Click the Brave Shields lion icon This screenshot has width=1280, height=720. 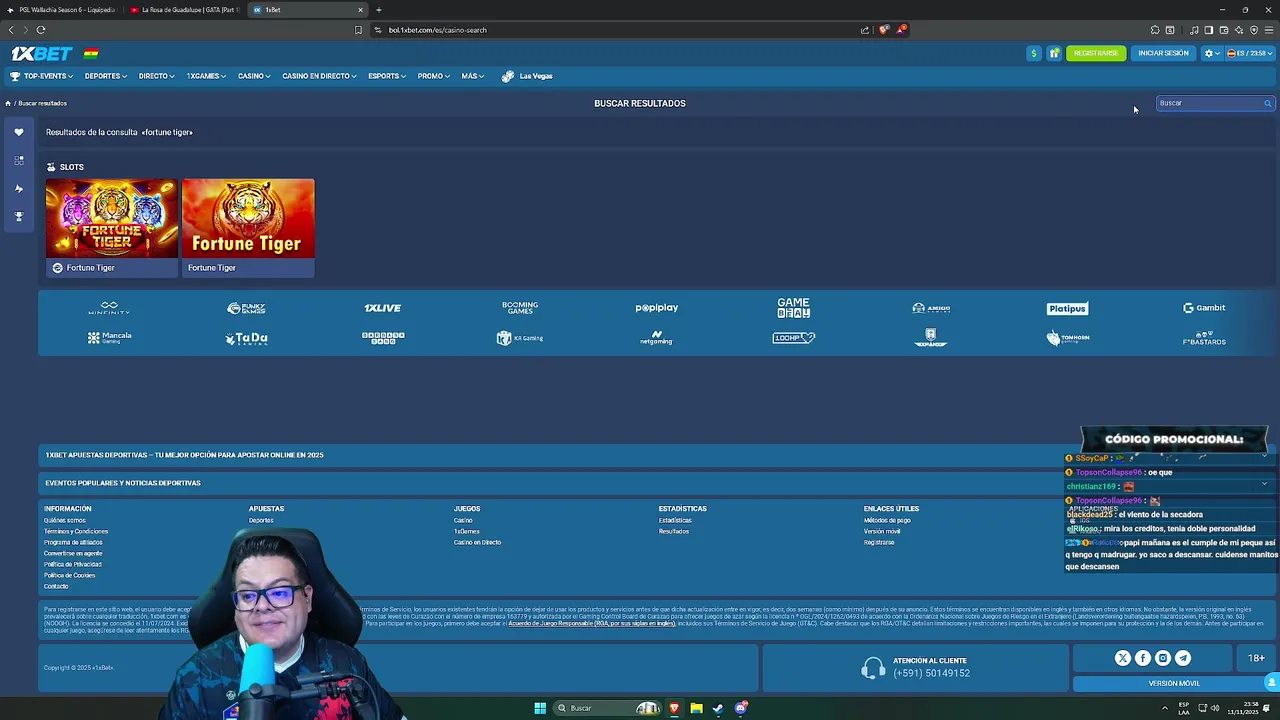click(x=883, y=30)
